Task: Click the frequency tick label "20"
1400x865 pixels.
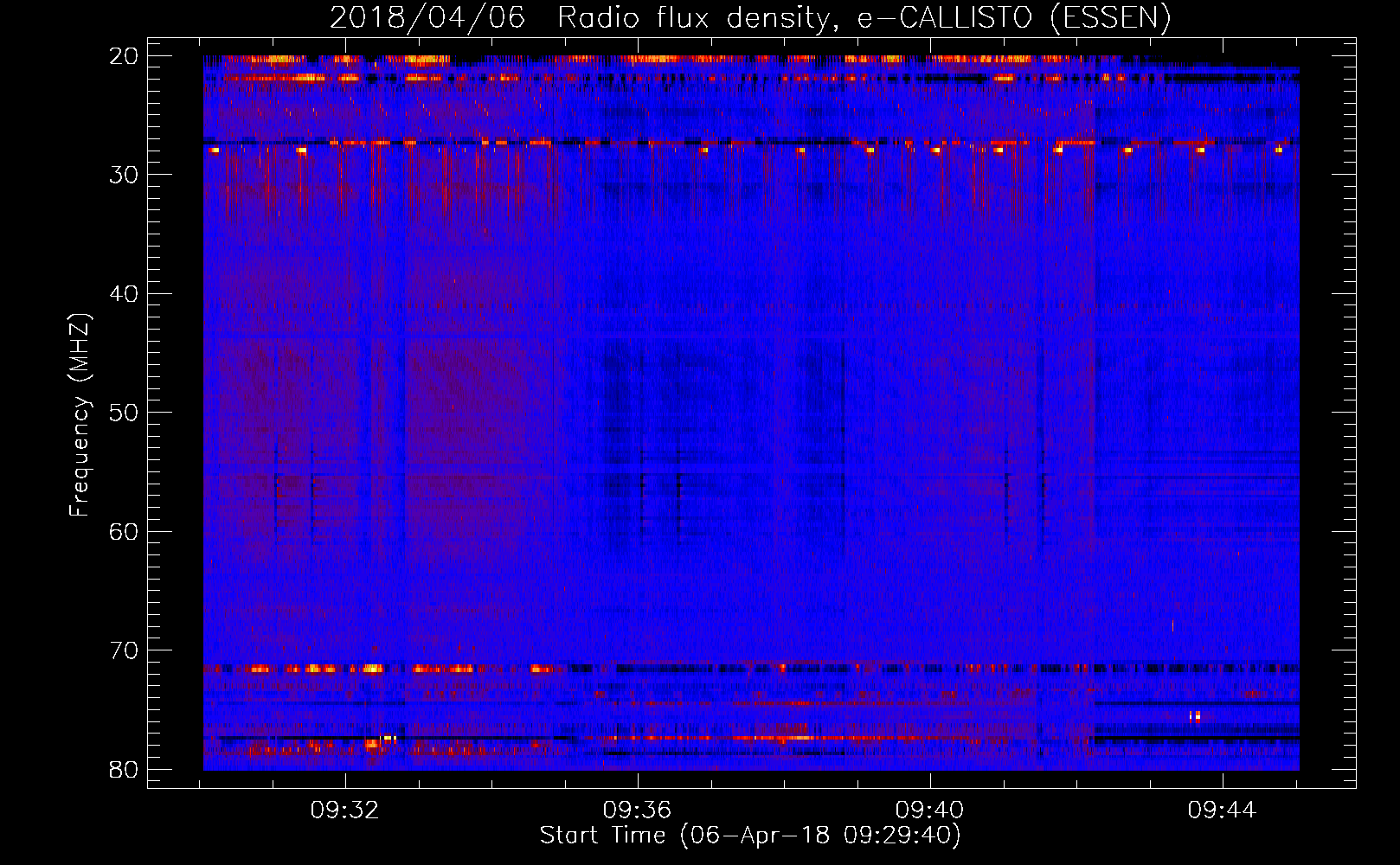Action: point(125,56)
